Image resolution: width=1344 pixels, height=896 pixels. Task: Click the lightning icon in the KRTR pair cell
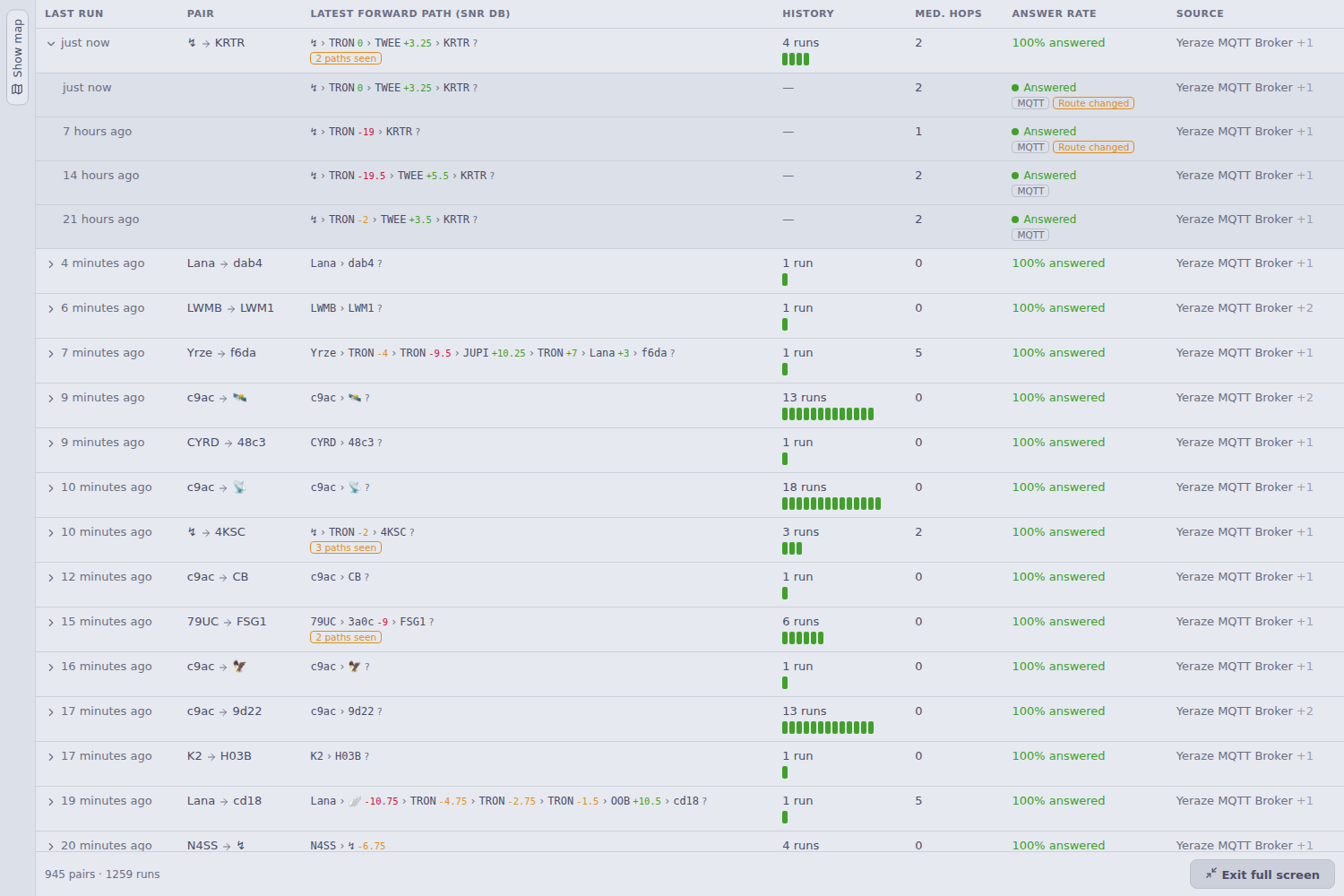point(192,43)
